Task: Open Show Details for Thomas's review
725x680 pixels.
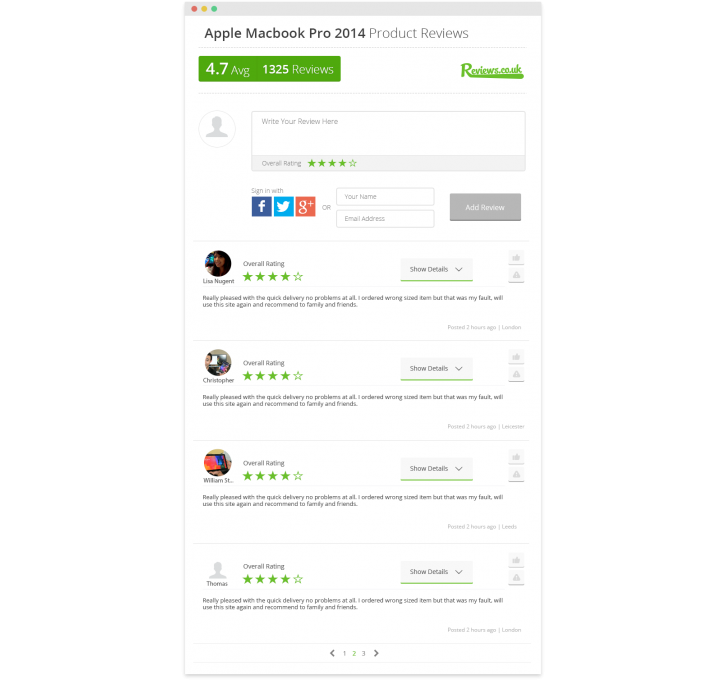Action: click(436, 572)
